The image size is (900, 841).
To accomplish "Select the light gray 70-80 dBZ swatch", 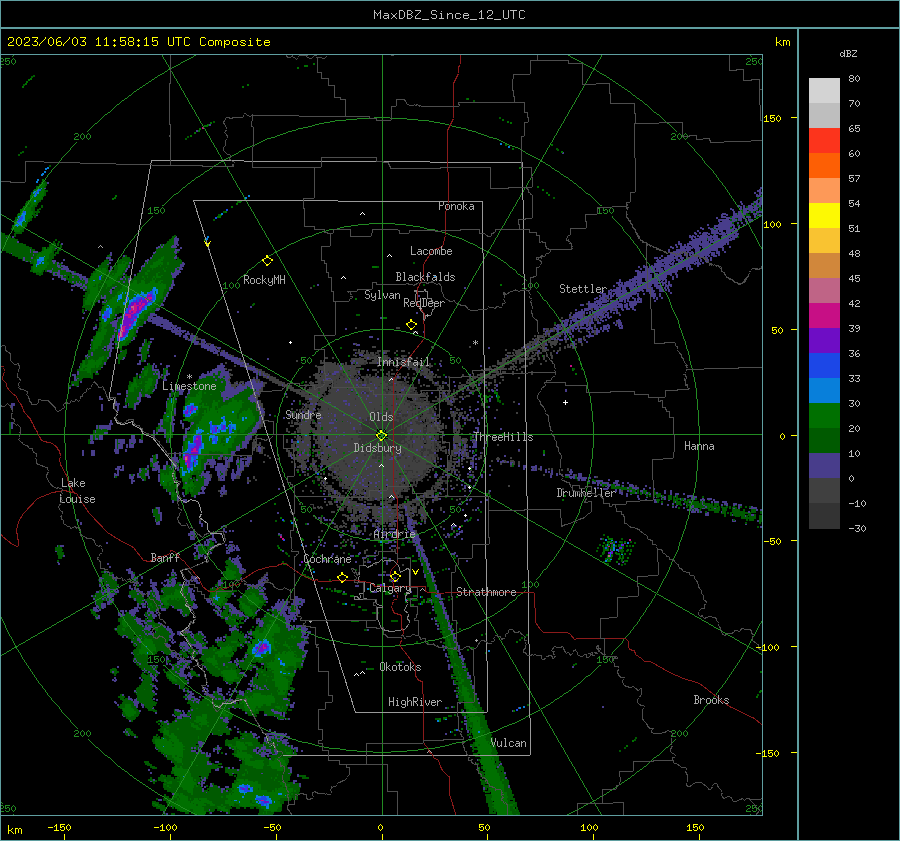I will click(824, 91).
